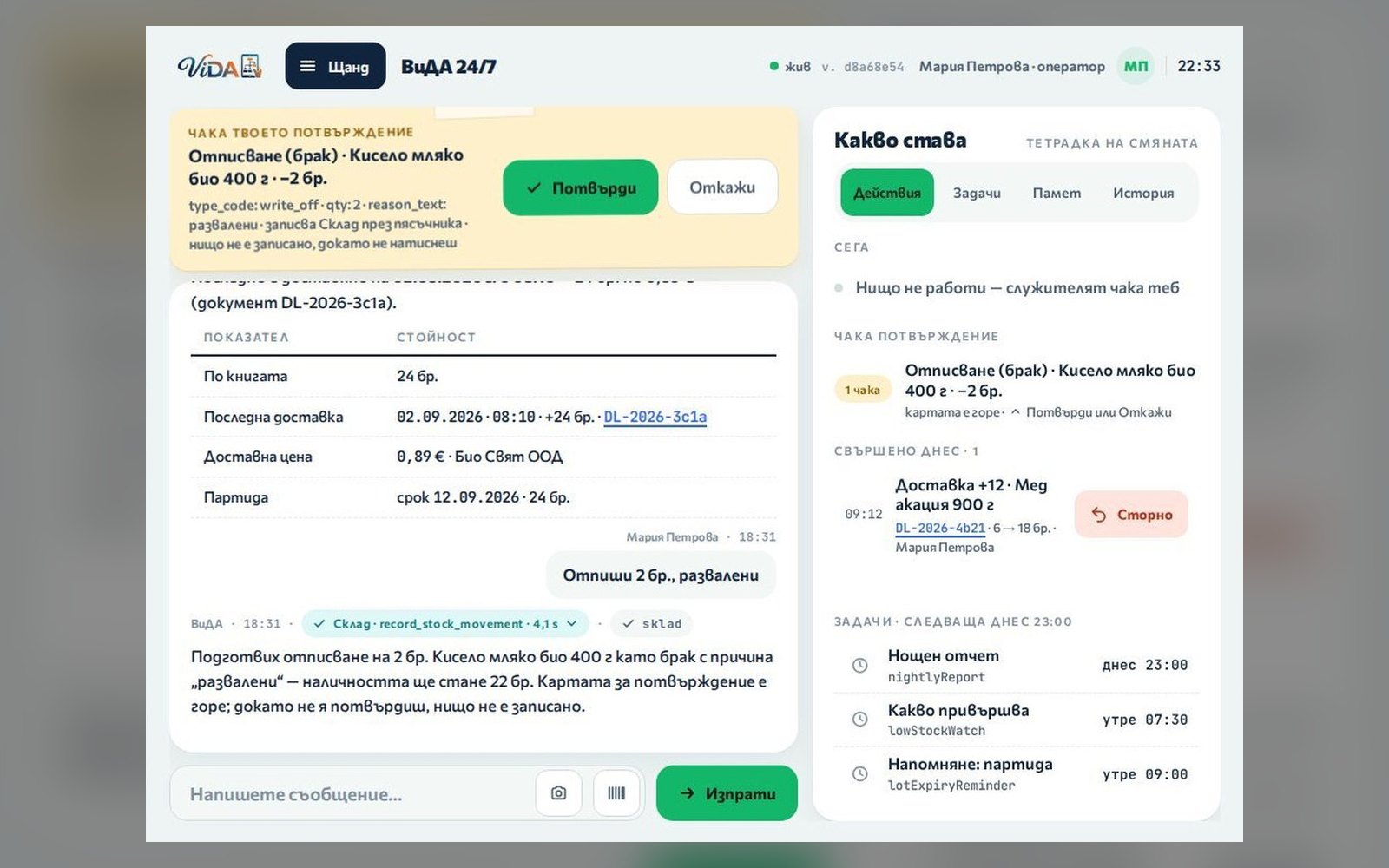
Task: Open the История tab
Action: click(1143, 193)
